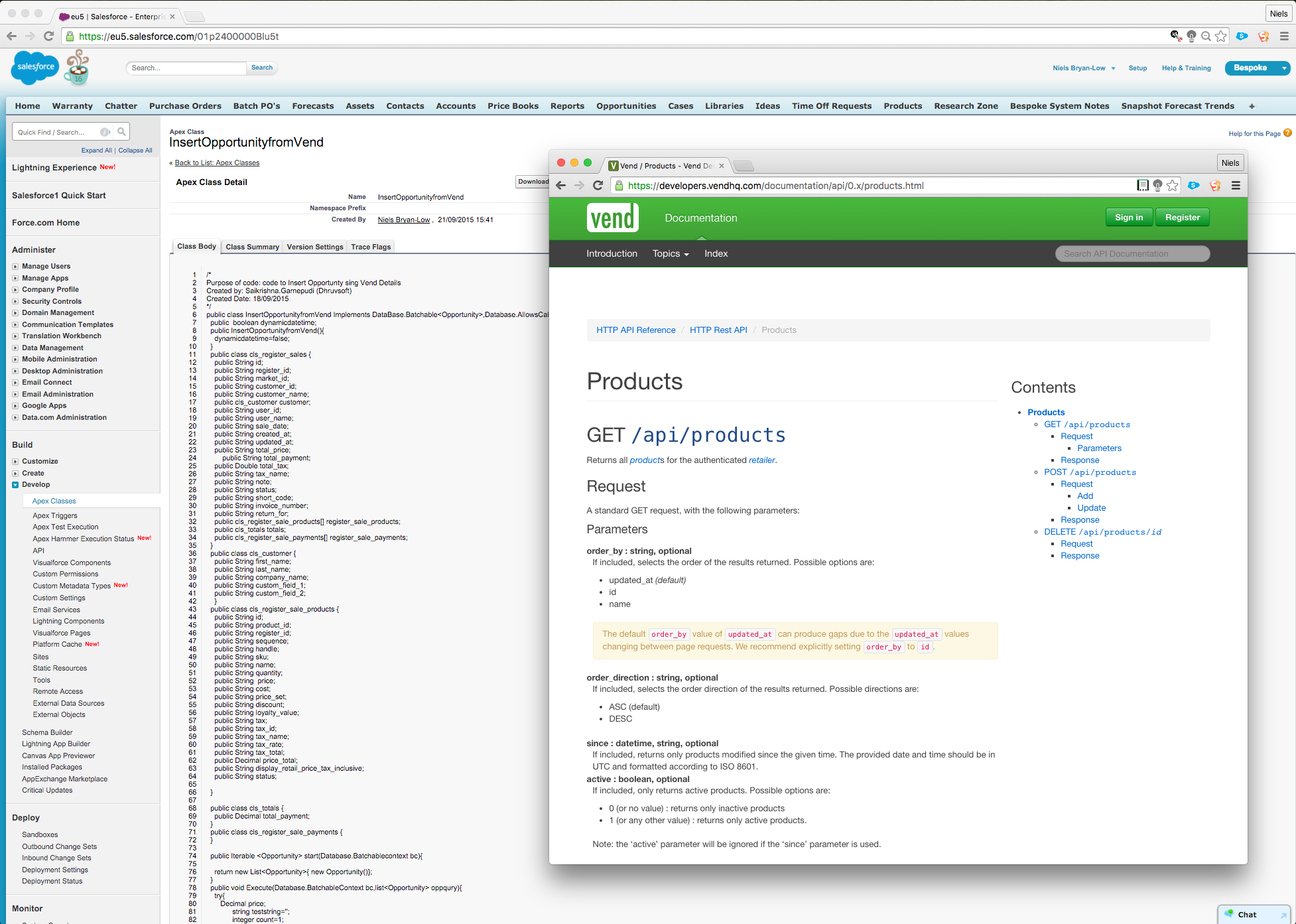This screenshot has height=924, width=1296.
Task: Open Apex Triggers in the sidebar
Action: (55, 515)
